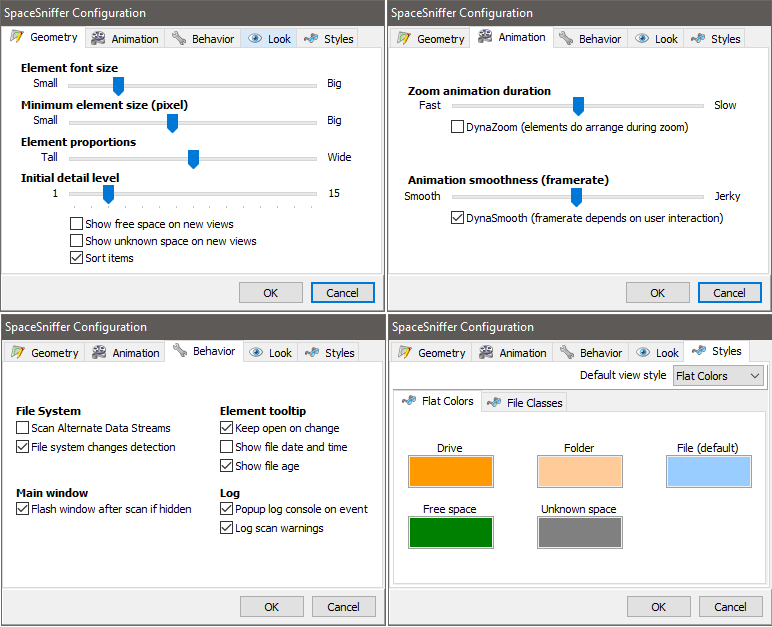Click Geometry icon in top-right Animation window
This screenshot has width=772, height=627.
point(404,38)
